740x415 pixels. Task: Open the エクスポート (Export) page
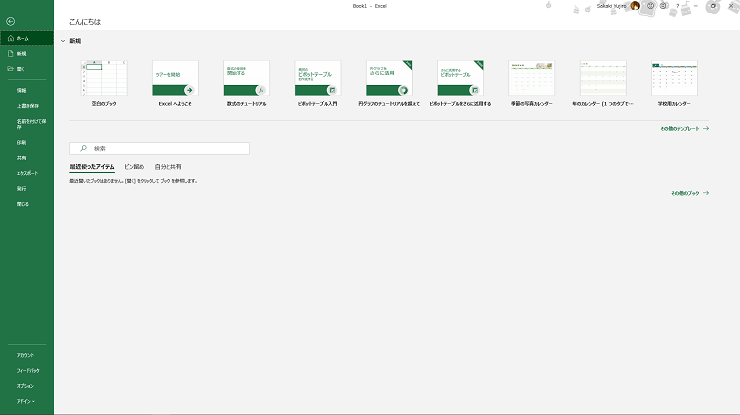coord(27,173)
